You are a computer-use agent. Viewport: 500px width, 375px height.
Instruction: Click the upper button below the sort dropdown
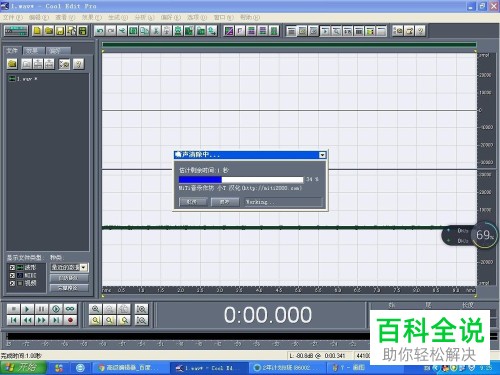(x=69, y=278)
